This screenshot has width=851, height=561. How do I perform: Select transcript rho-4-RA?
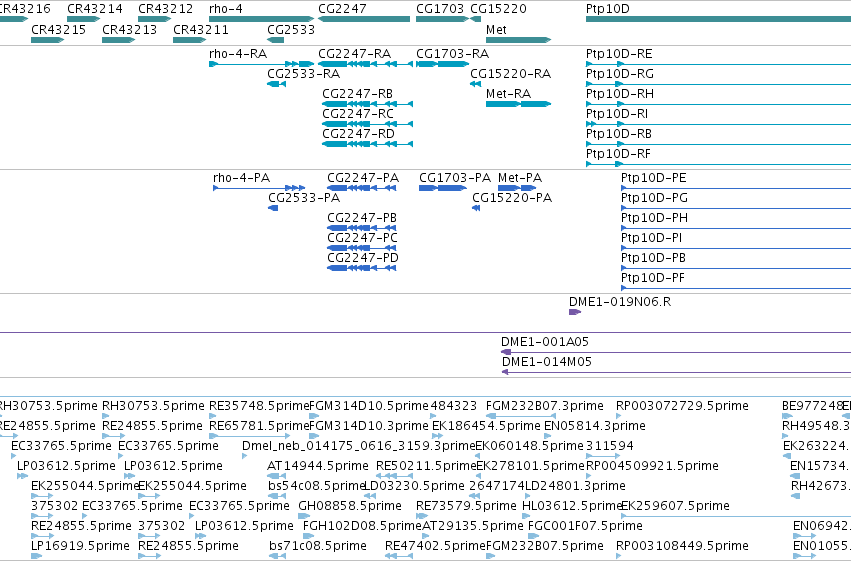tap(238, 54)
